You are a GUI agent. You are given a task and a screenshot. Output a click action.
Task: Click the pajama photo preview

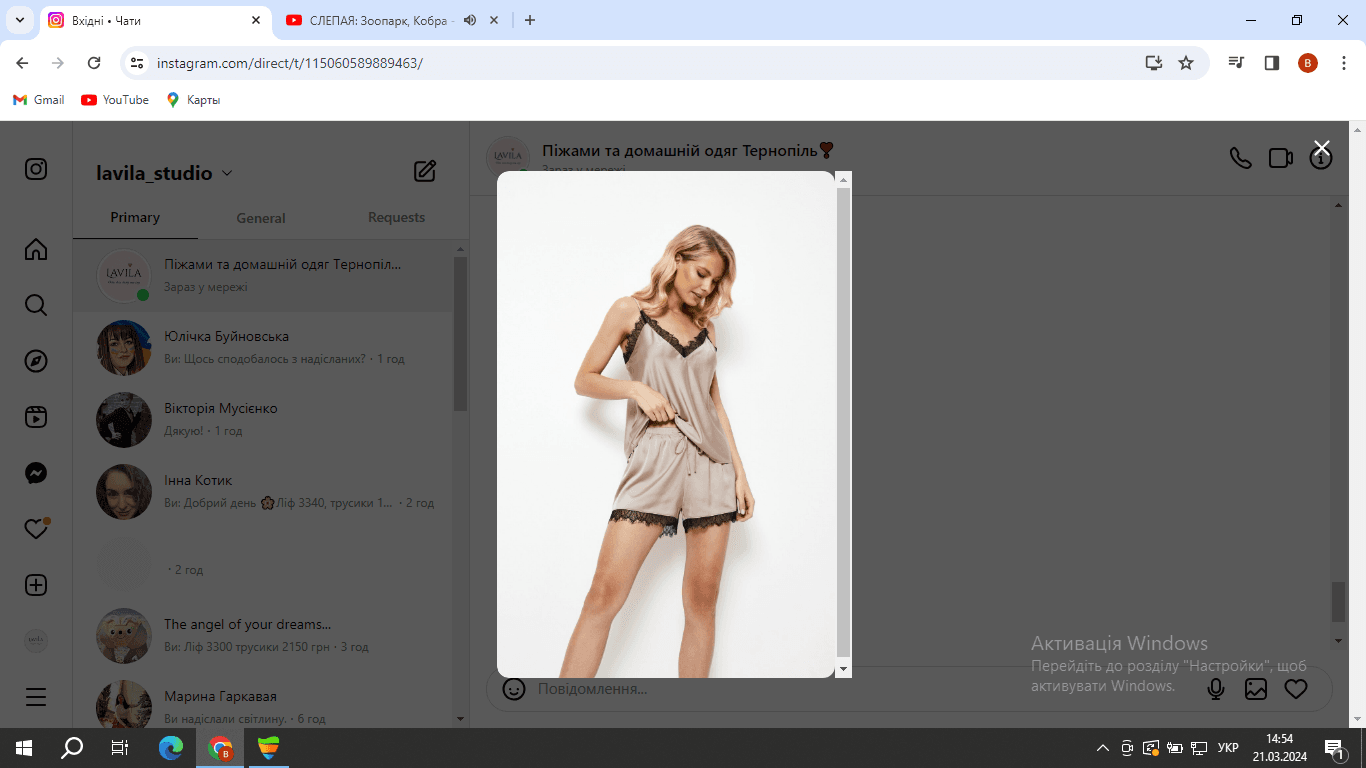(666, 424)
